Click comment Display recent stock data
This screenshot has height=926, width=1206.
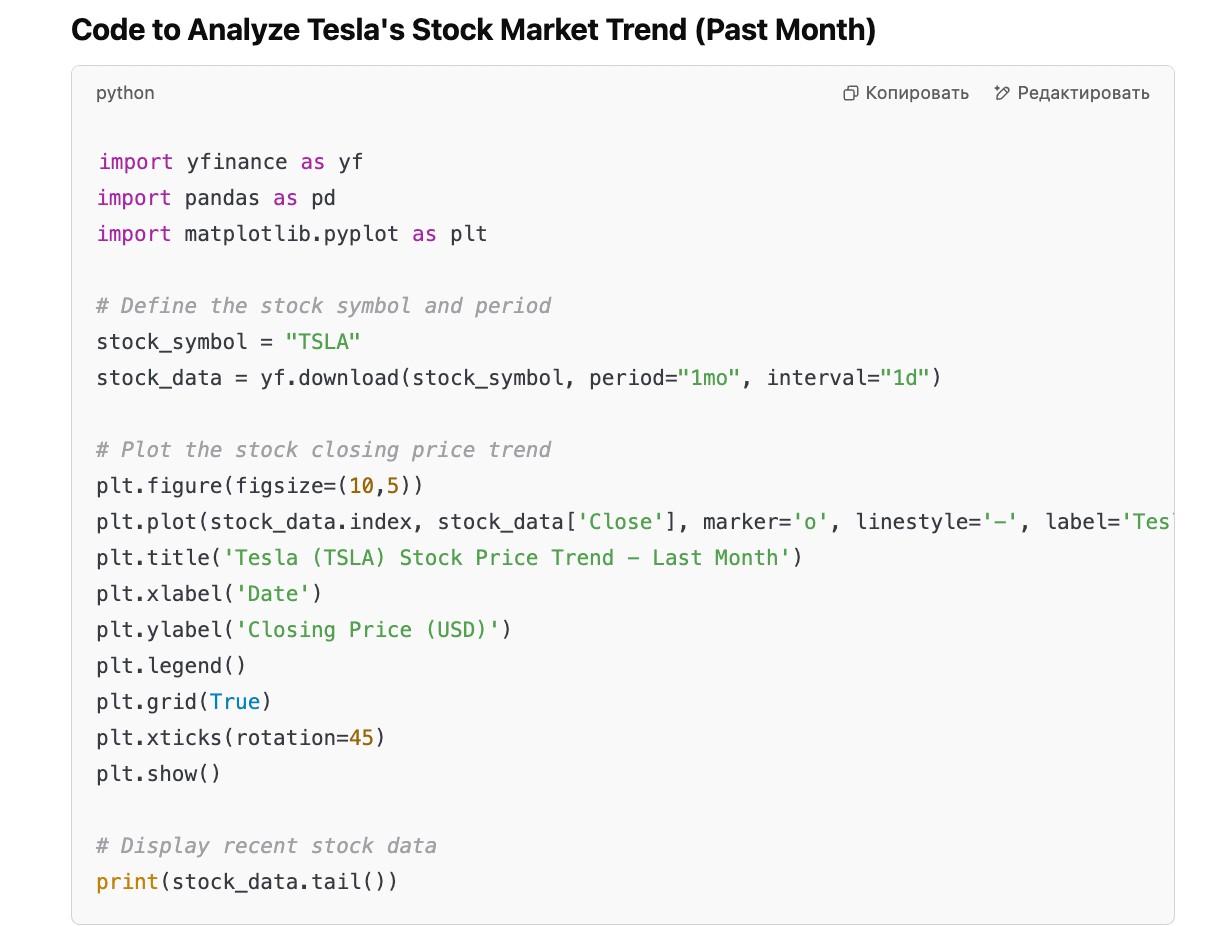[x=267, y=846]
